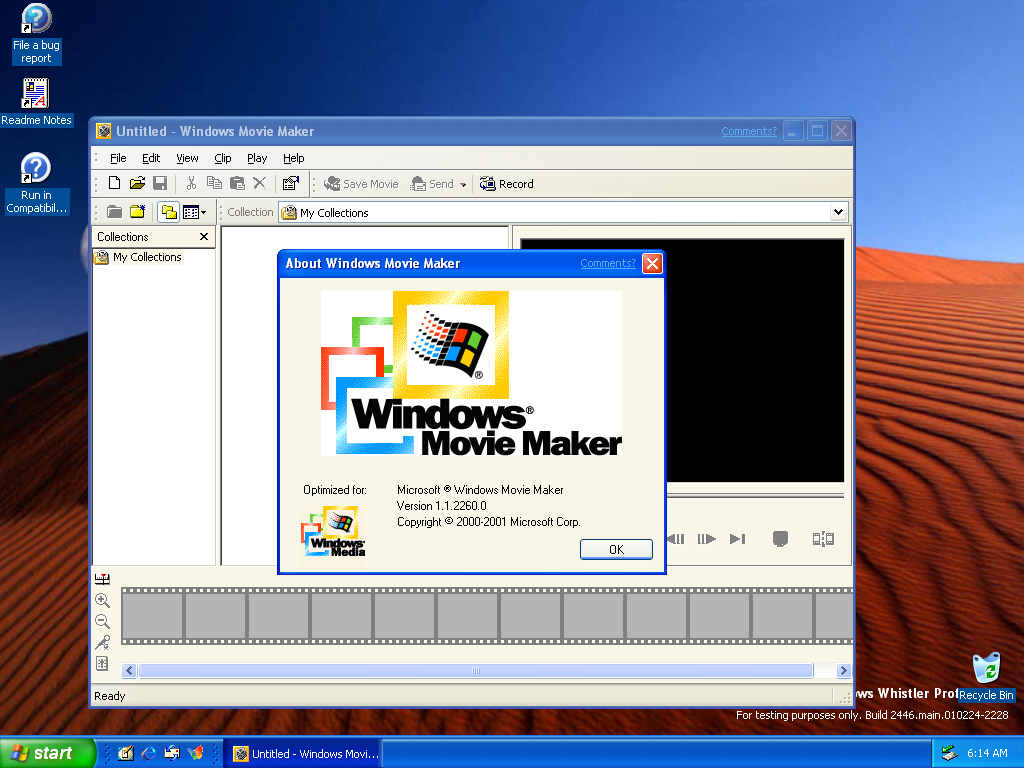The height and width of the screenshot is (768, 1024).
Task: Click the New Project icon
Action: point(114,184)
